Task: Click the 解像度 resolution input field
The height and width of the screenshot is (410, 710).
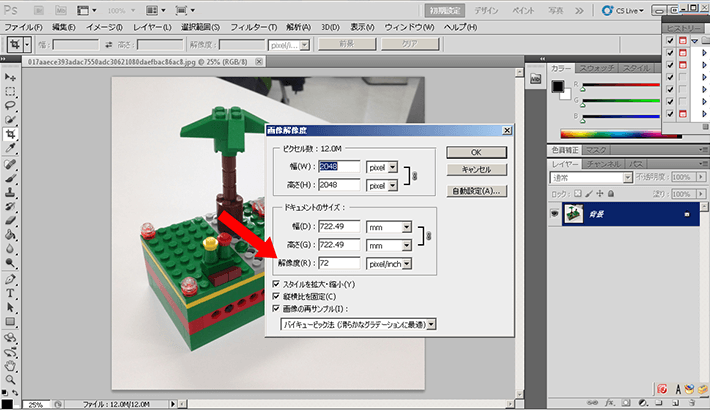Action: [339, 263]
